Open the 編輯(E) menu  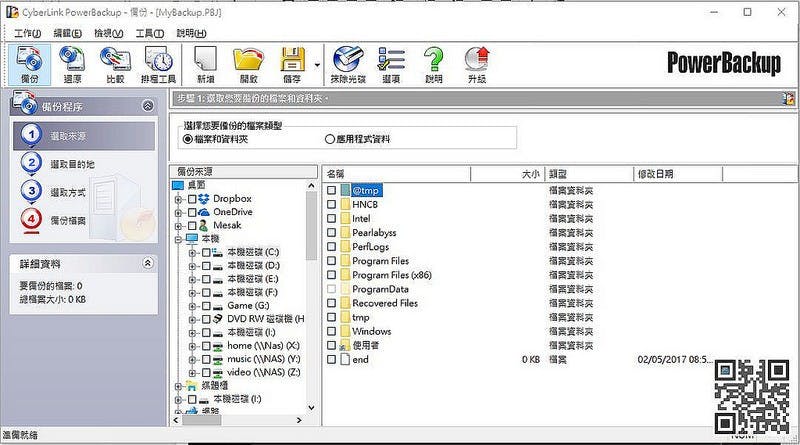(x=67, y=33)
